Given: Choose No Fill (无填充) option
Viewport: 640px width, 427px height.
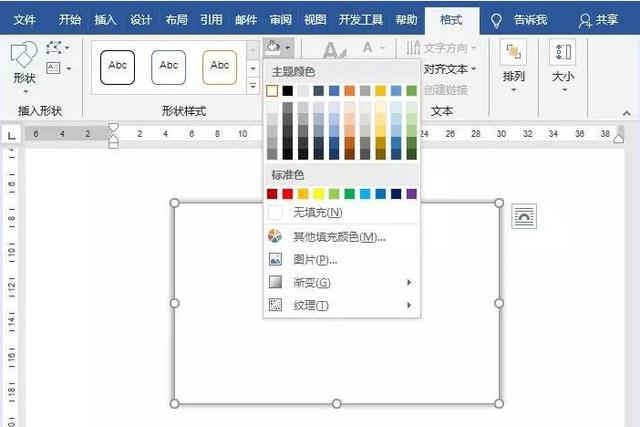Looking at the screenshot, I should click(342, 213).
